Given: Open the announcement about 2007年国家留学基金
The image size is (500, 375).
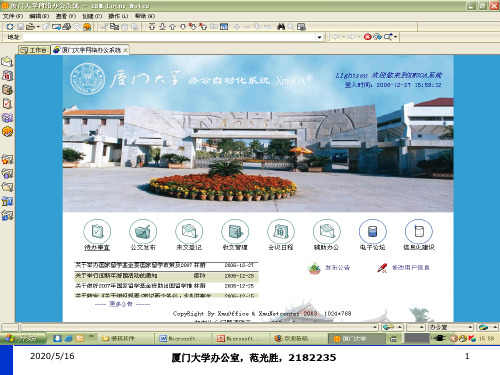Looking at the screenshot, I should (166, 286).
